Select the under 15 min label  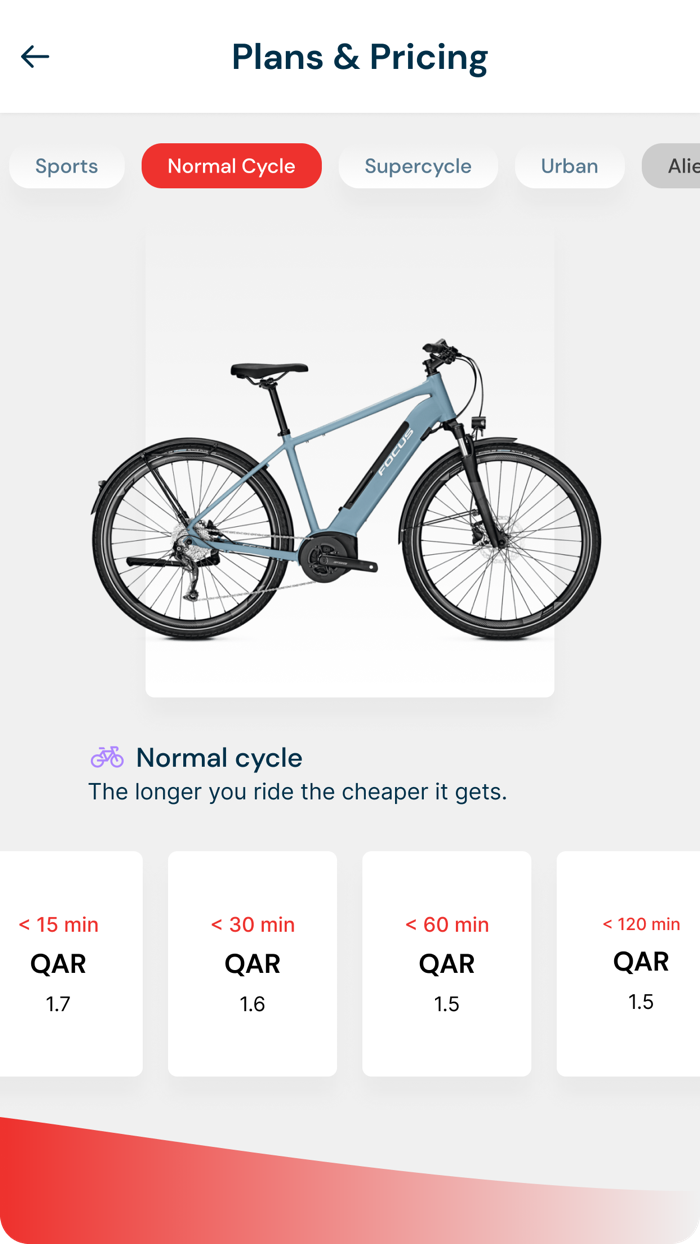click(59, 925)
